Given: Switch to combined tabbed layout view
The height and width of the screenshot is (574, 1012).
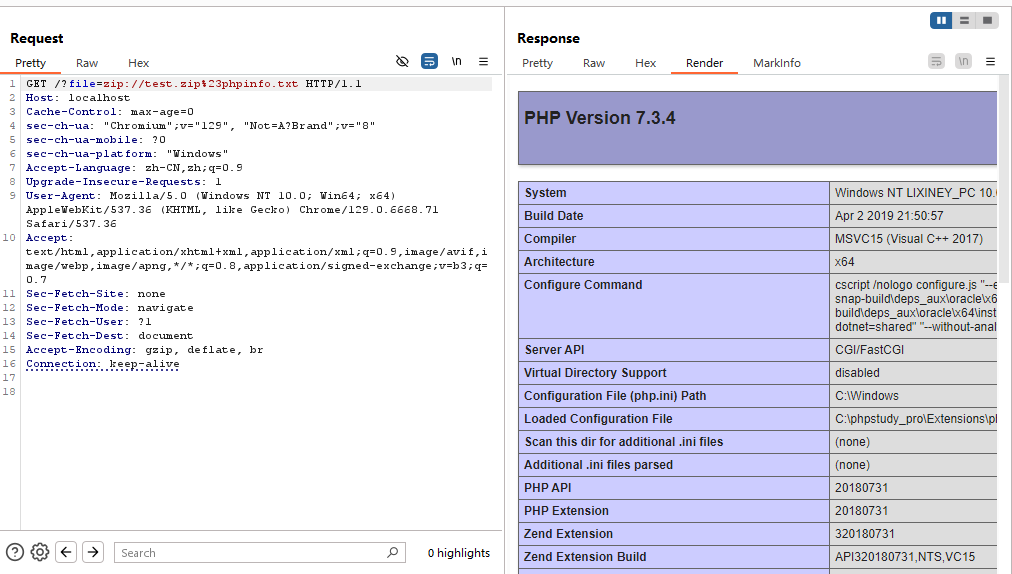Looking at the screenshot, I should tap(987, 20).
